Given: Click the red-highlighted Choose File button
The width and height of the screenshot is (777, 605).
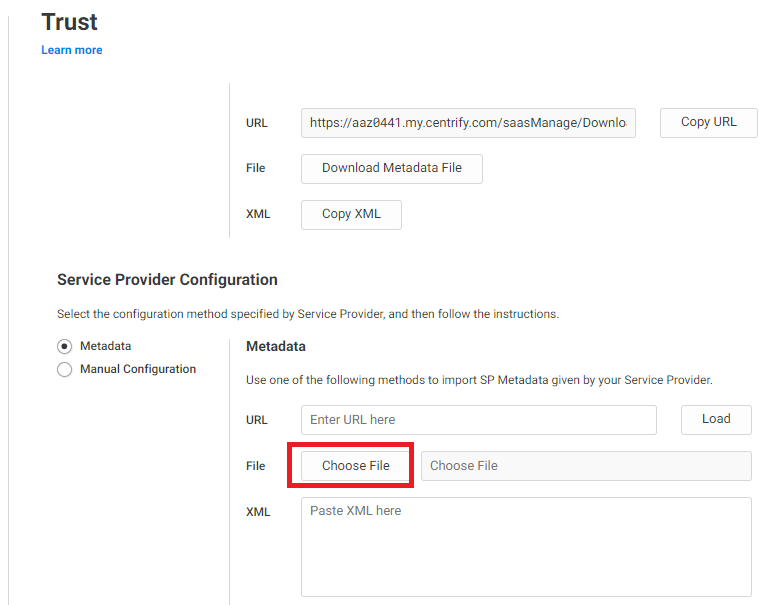Looking at the screenshot, I should pyautogui.click(x=356, y=466).
